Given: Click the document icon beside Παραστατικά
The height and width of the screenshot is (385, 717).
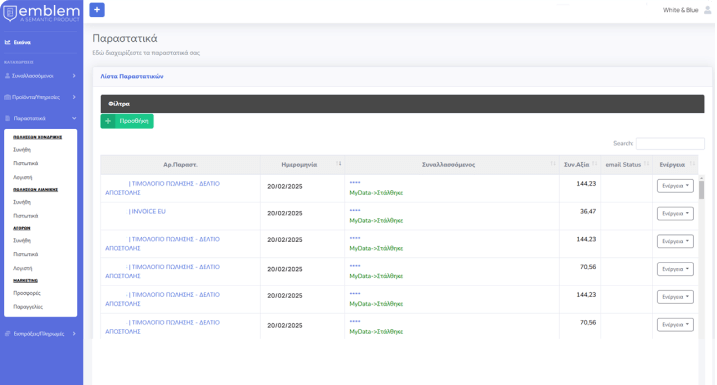Looking at the screenshot, I should click(7, 118).
